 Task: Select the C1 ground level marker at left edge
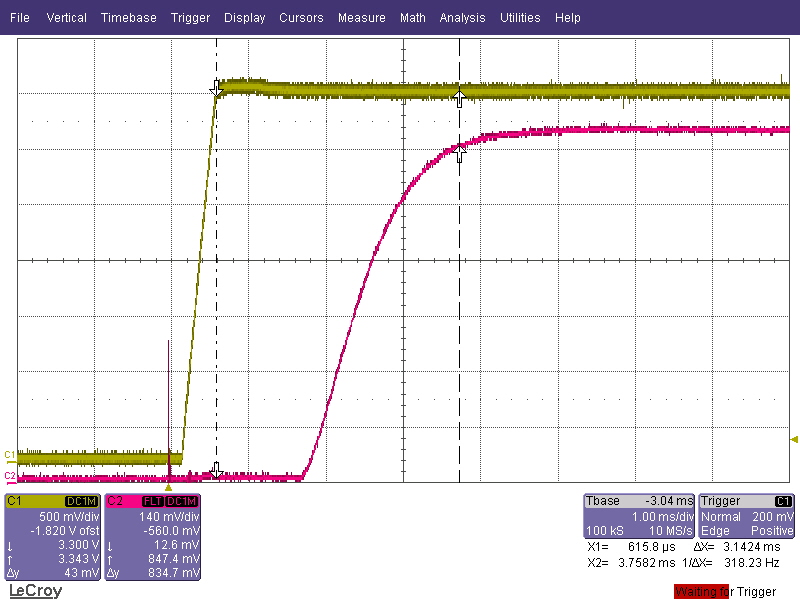10,455
